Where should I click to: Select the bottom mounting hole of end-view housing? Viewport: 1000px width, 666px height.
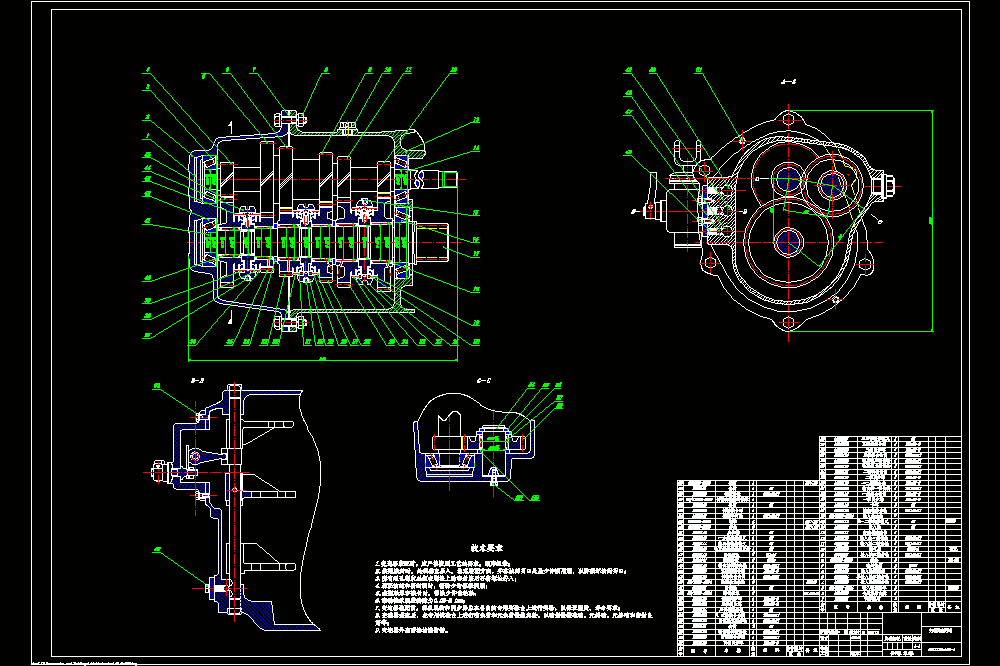coord(788,323)
